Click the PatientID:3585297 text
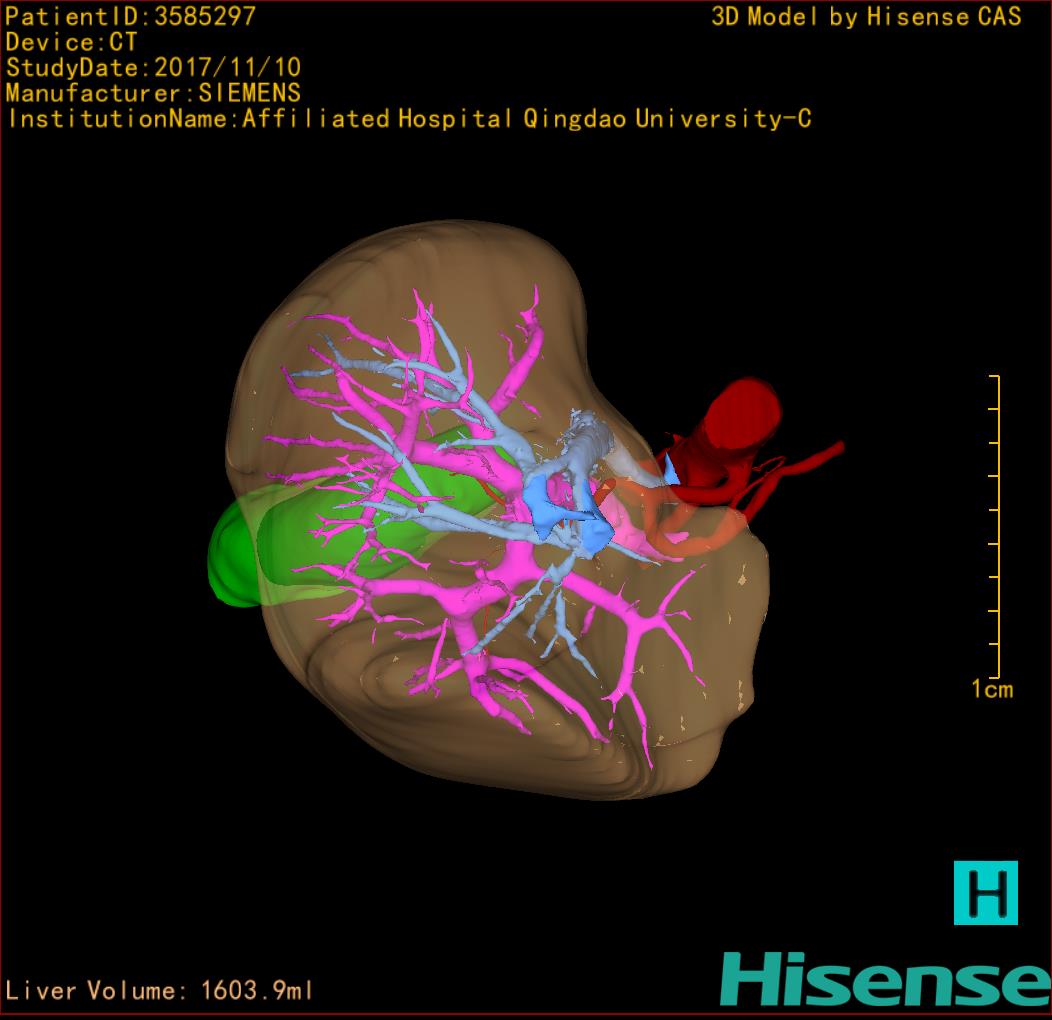Viewport: 1052px width, 1020px height. click(x=131, y=16)
